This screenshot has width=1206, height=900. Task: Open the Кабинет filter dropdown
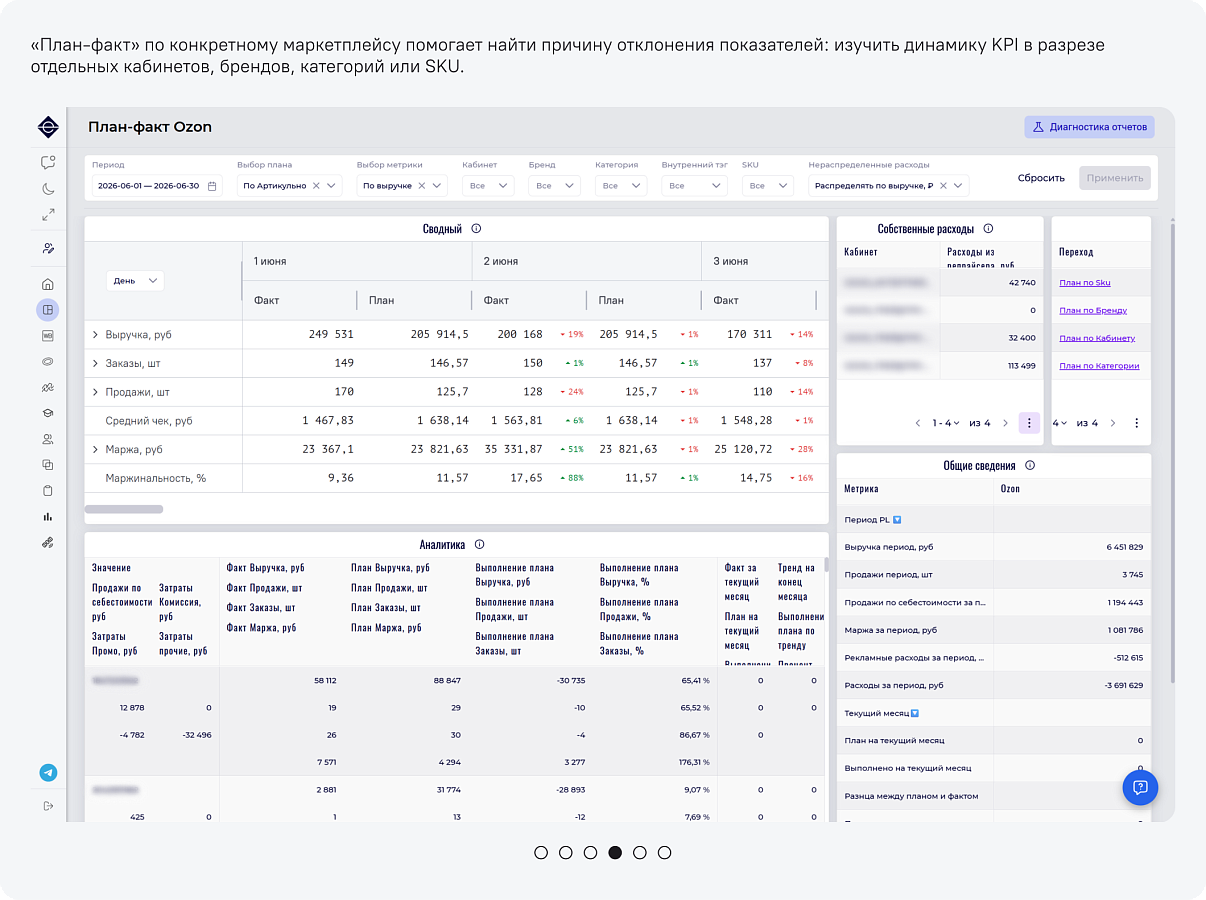[x=488, y=186]
